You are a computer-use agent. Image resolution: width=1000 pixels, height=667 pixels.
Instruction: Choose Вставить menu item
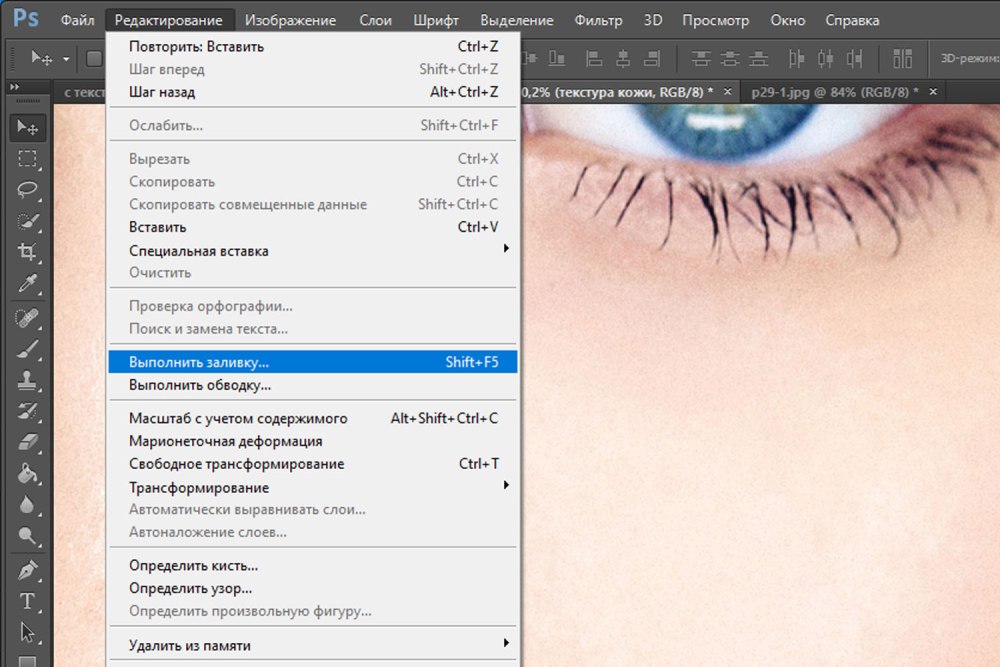tap(312, 227)
